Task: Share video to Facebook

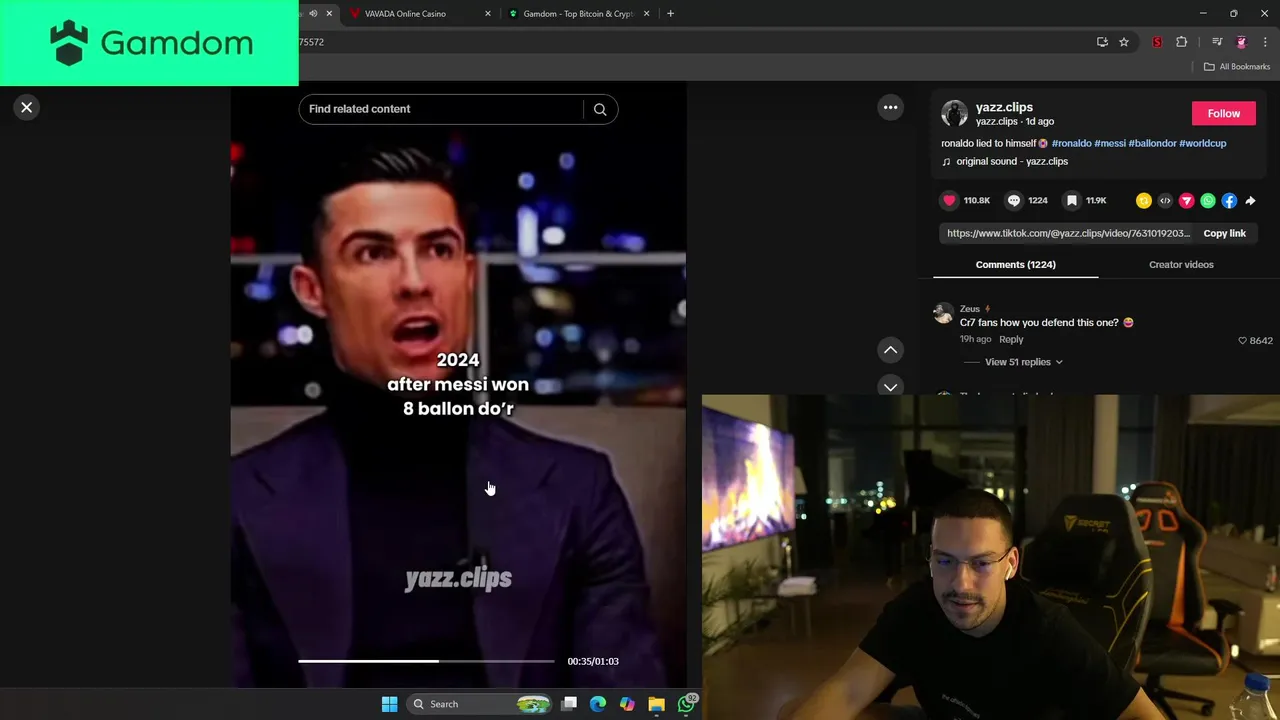Action: (1229, 201)
